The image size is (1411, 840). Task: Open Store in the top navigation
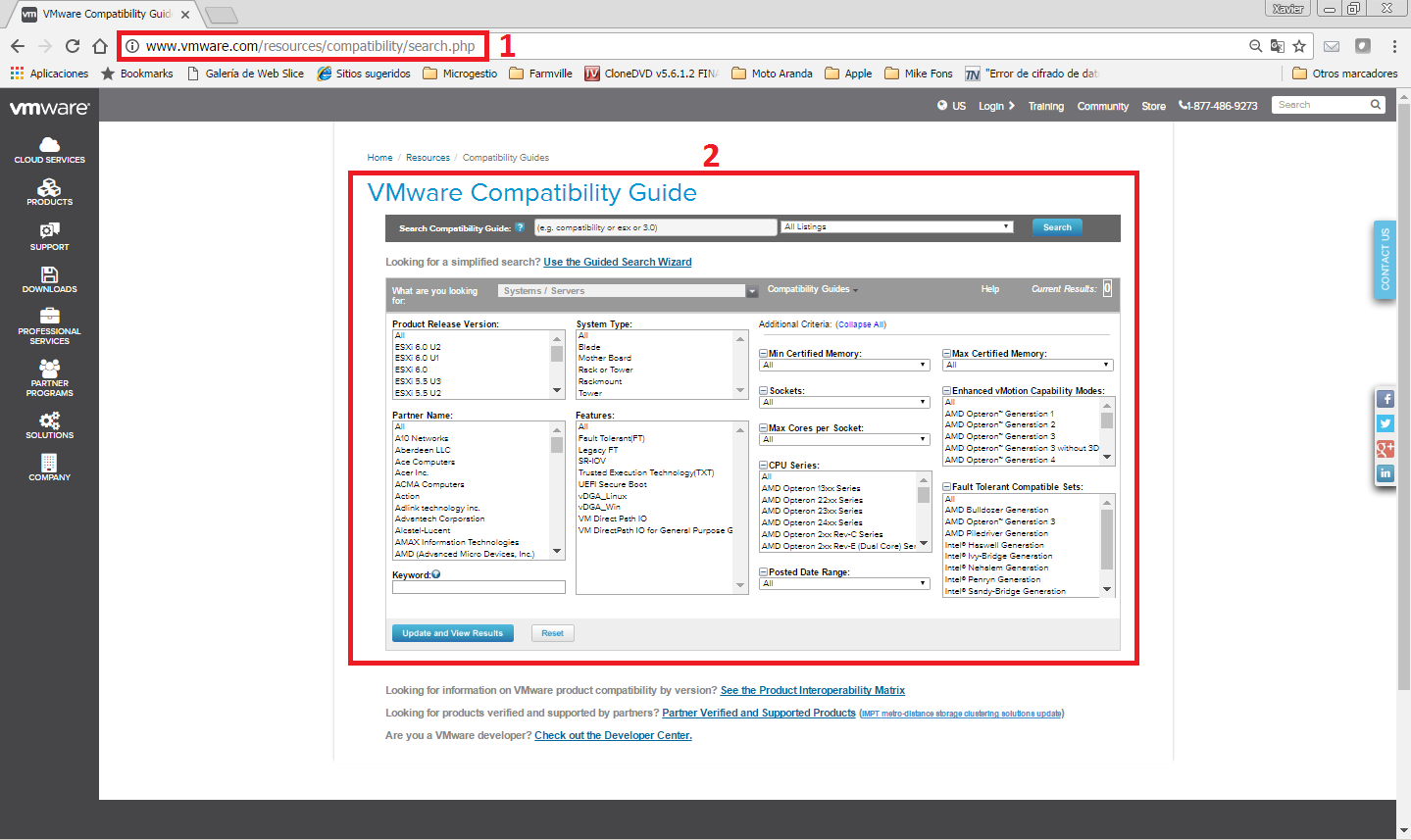1154,106
